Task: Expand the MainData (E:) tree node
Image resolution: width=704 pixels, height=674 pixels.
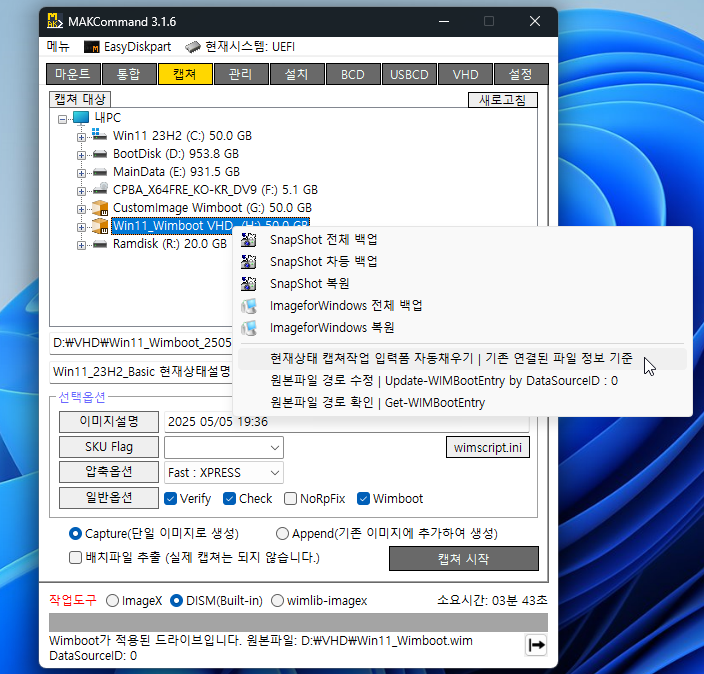Action: tap(81, 173)
